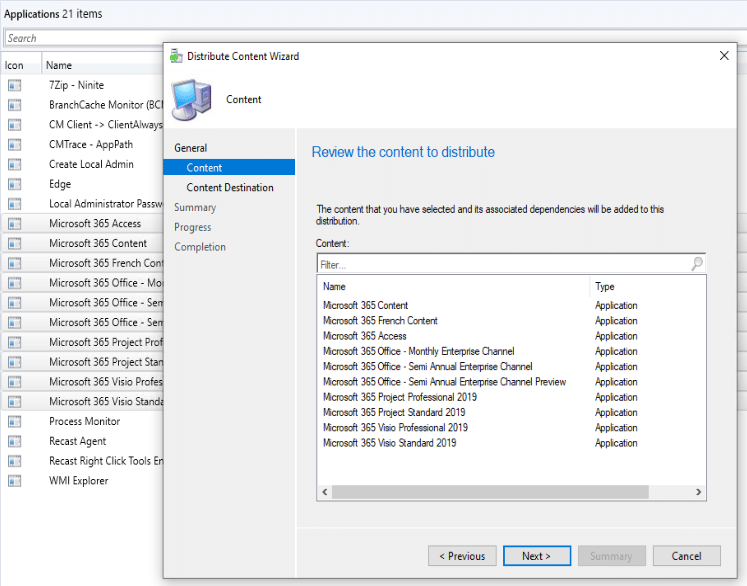
Task: Click inside the content Filter field
Action: pyautogui.click(x=500, y=265)
